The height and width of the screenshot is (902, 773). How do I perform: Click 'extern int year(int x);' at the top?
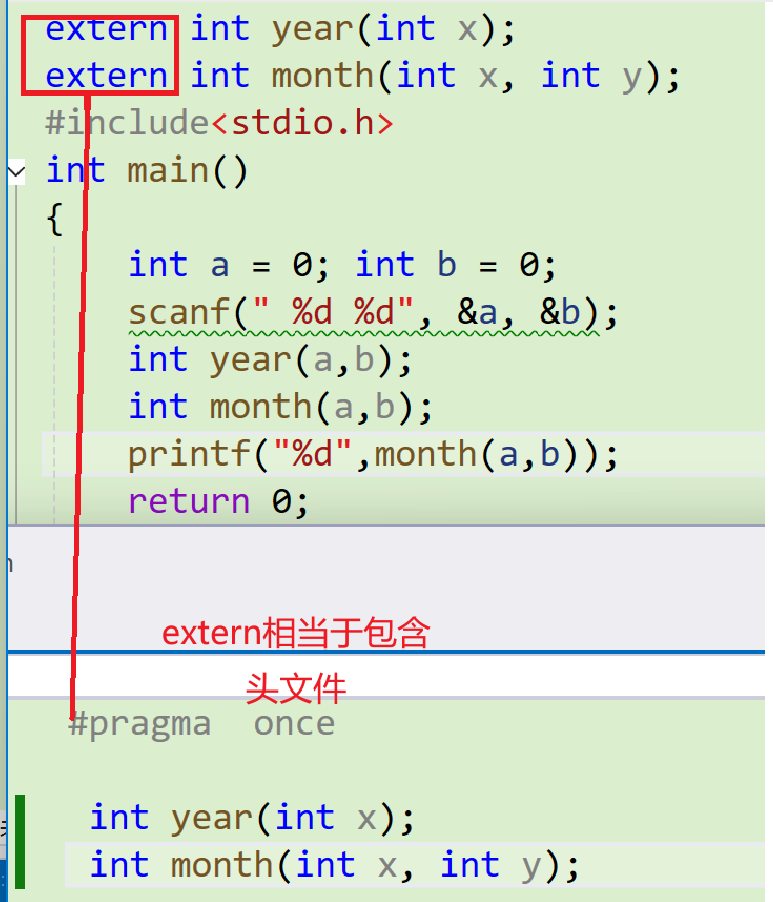[x=280, y=29]
